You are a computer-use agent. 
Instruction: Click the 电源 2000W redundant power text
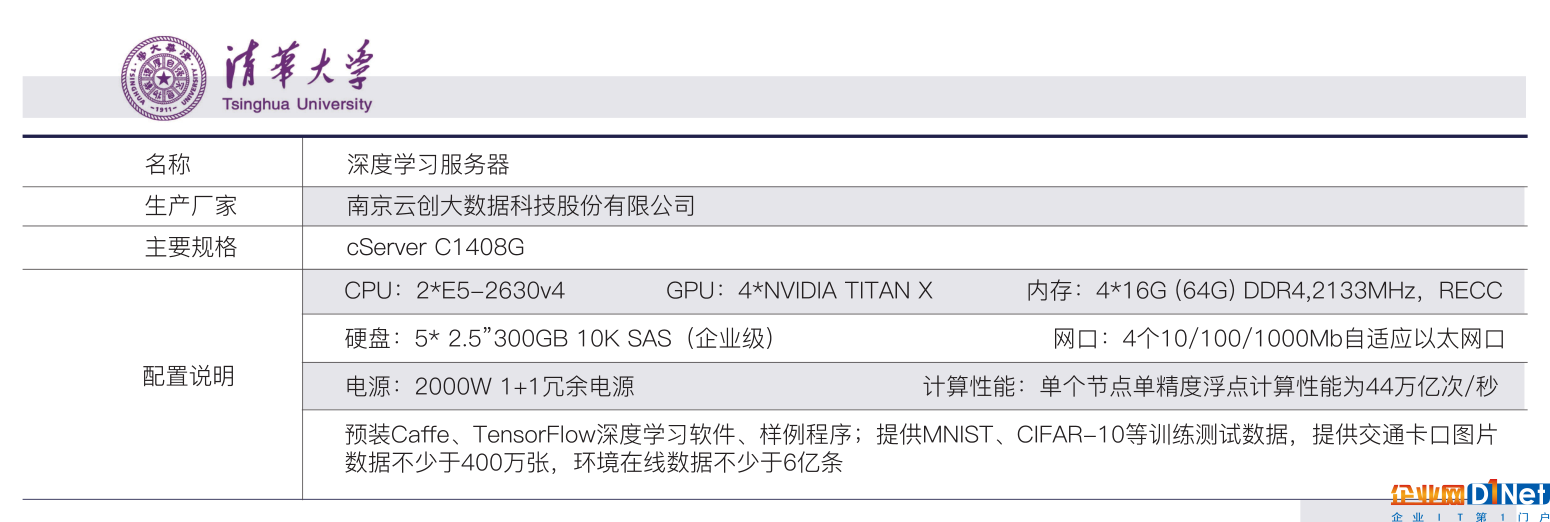click(x=489, y=387)
